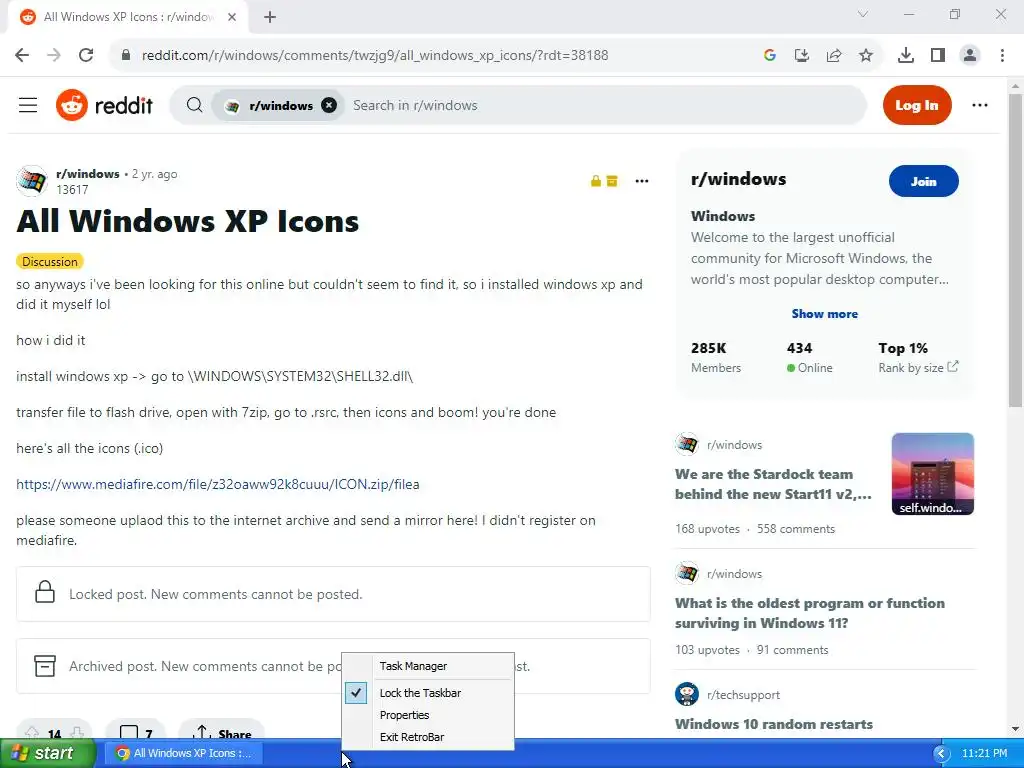1024x768 pixels.
Task: Click the Log In button
Action: point(917,105)
